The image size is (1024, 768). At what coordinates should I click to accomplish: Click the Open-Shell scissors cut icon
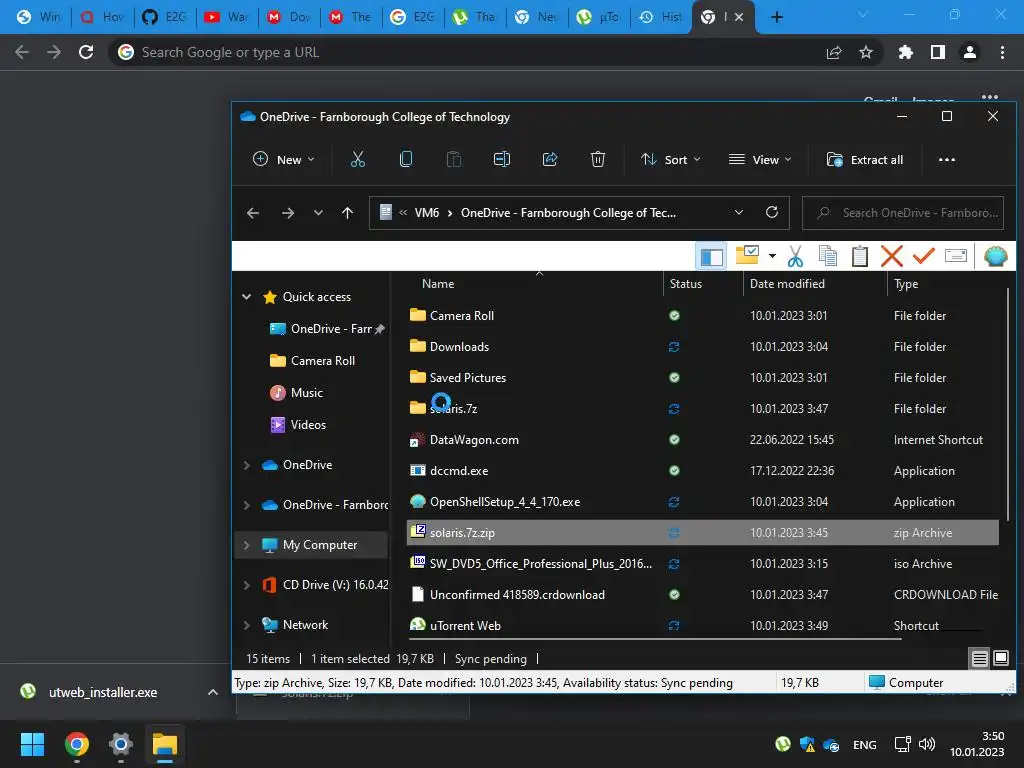pyautogui.click(x=795, y=256)
